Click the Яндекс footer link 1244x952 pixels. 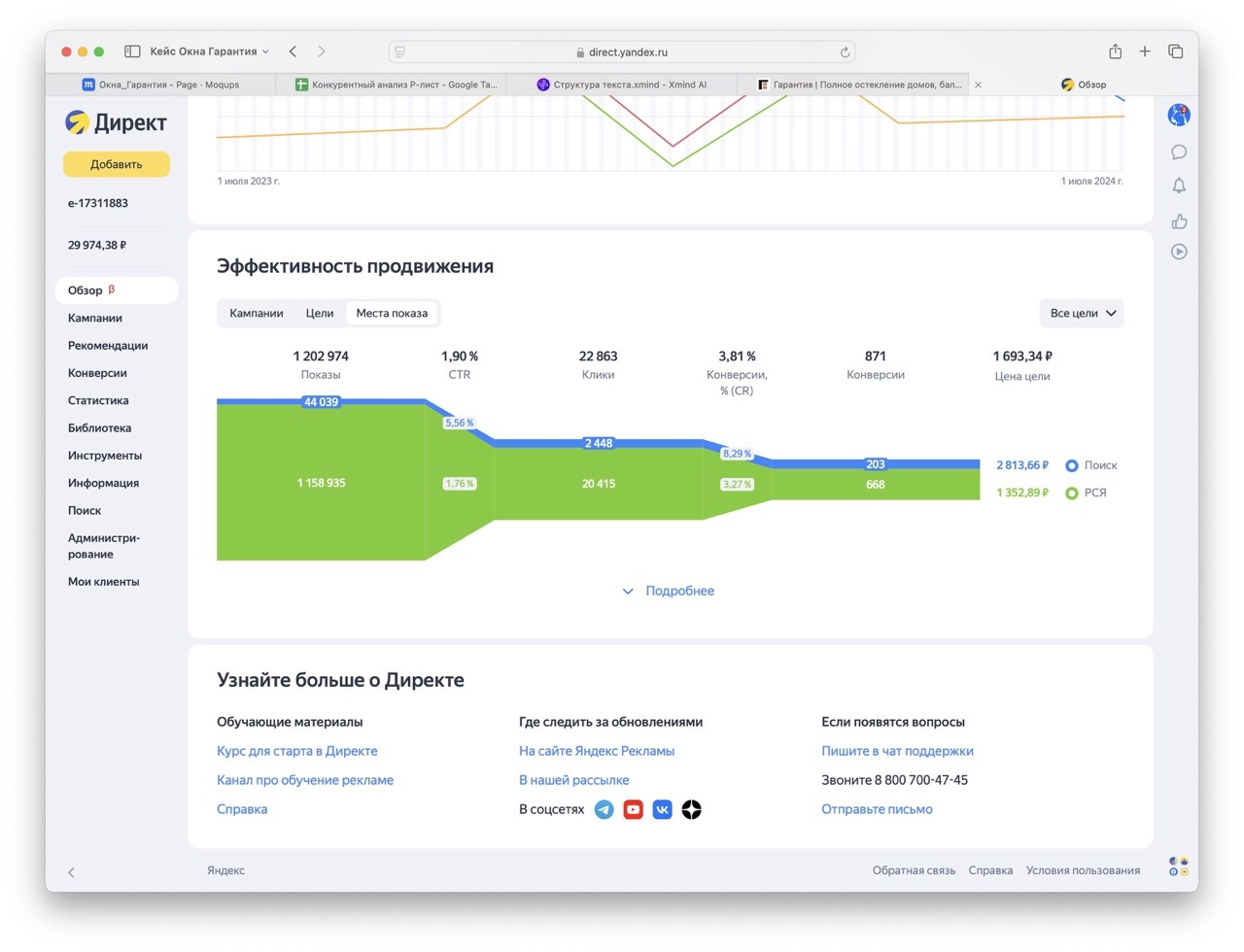click(x=225, y=870)
